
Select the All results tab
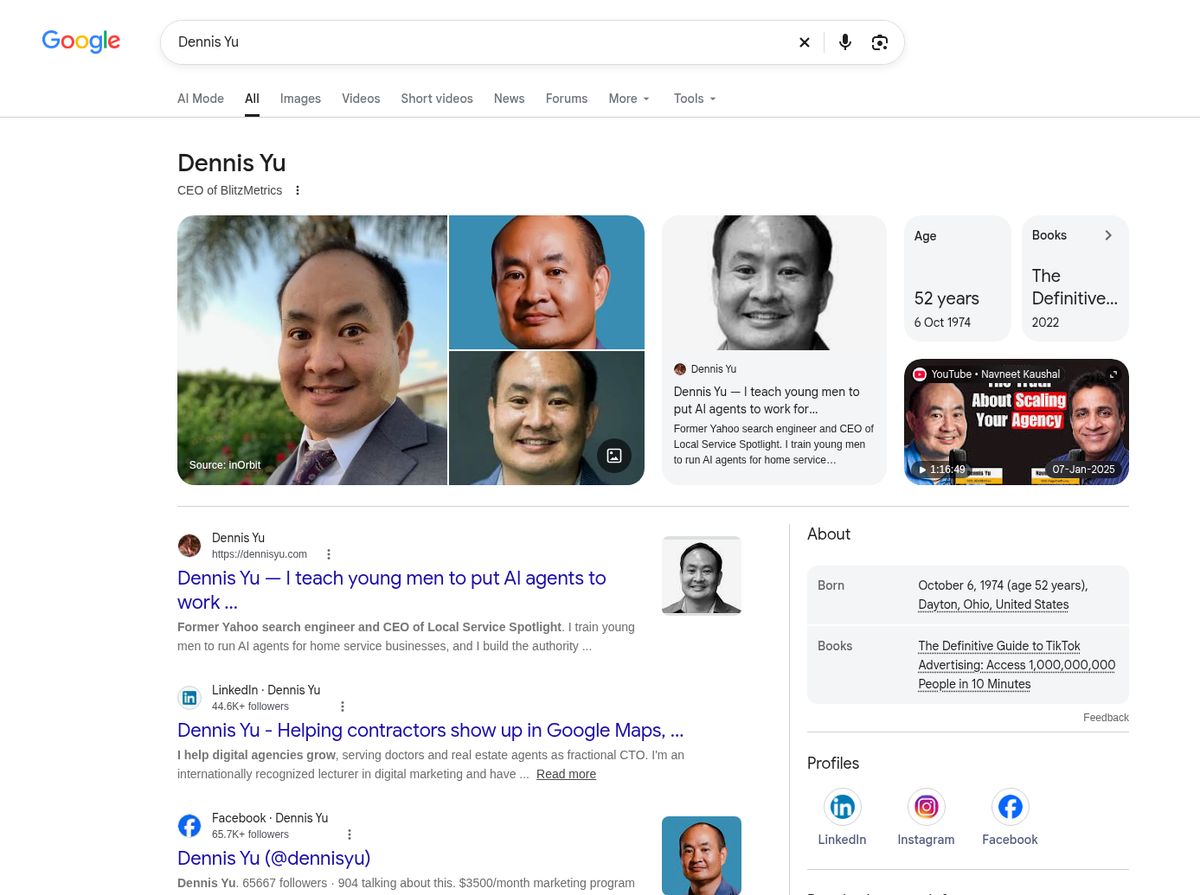pos(252,98)
